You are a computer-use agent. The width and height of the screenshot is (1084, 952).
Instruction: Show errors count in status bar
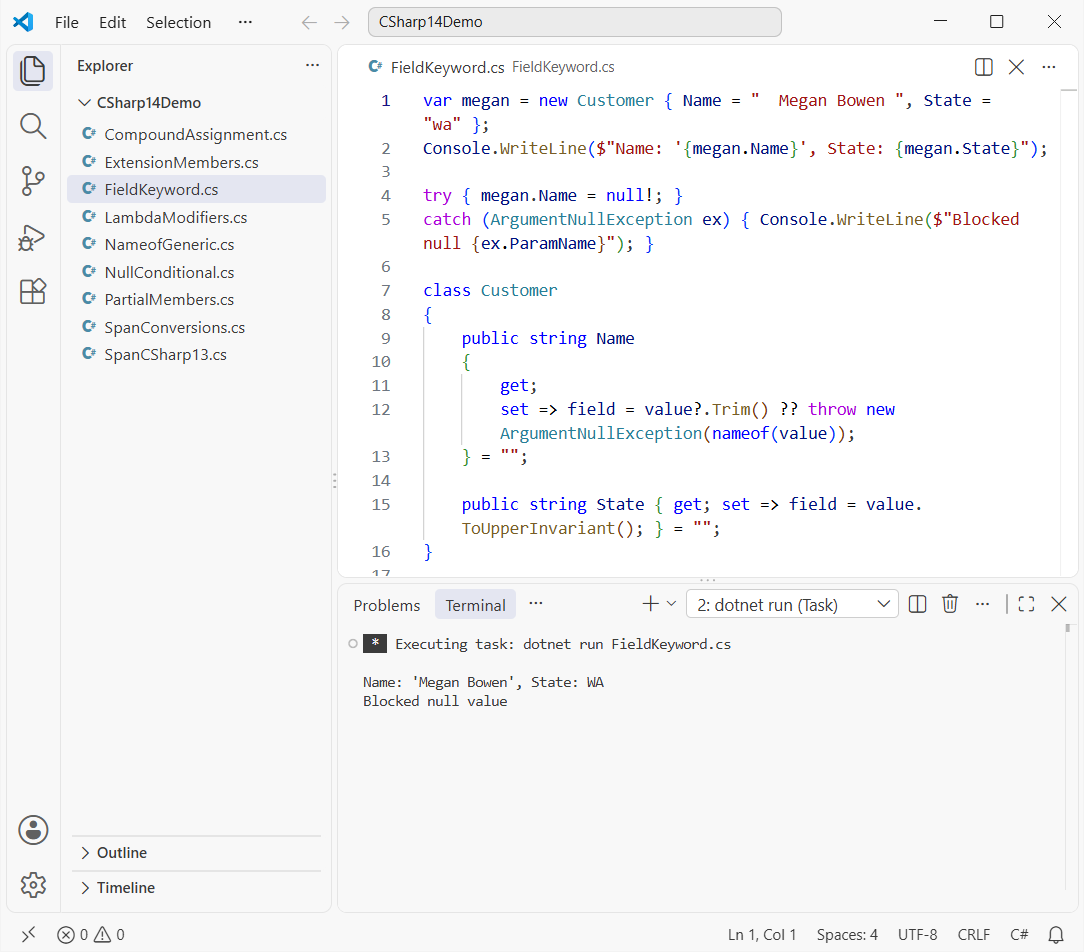[73, 935]
